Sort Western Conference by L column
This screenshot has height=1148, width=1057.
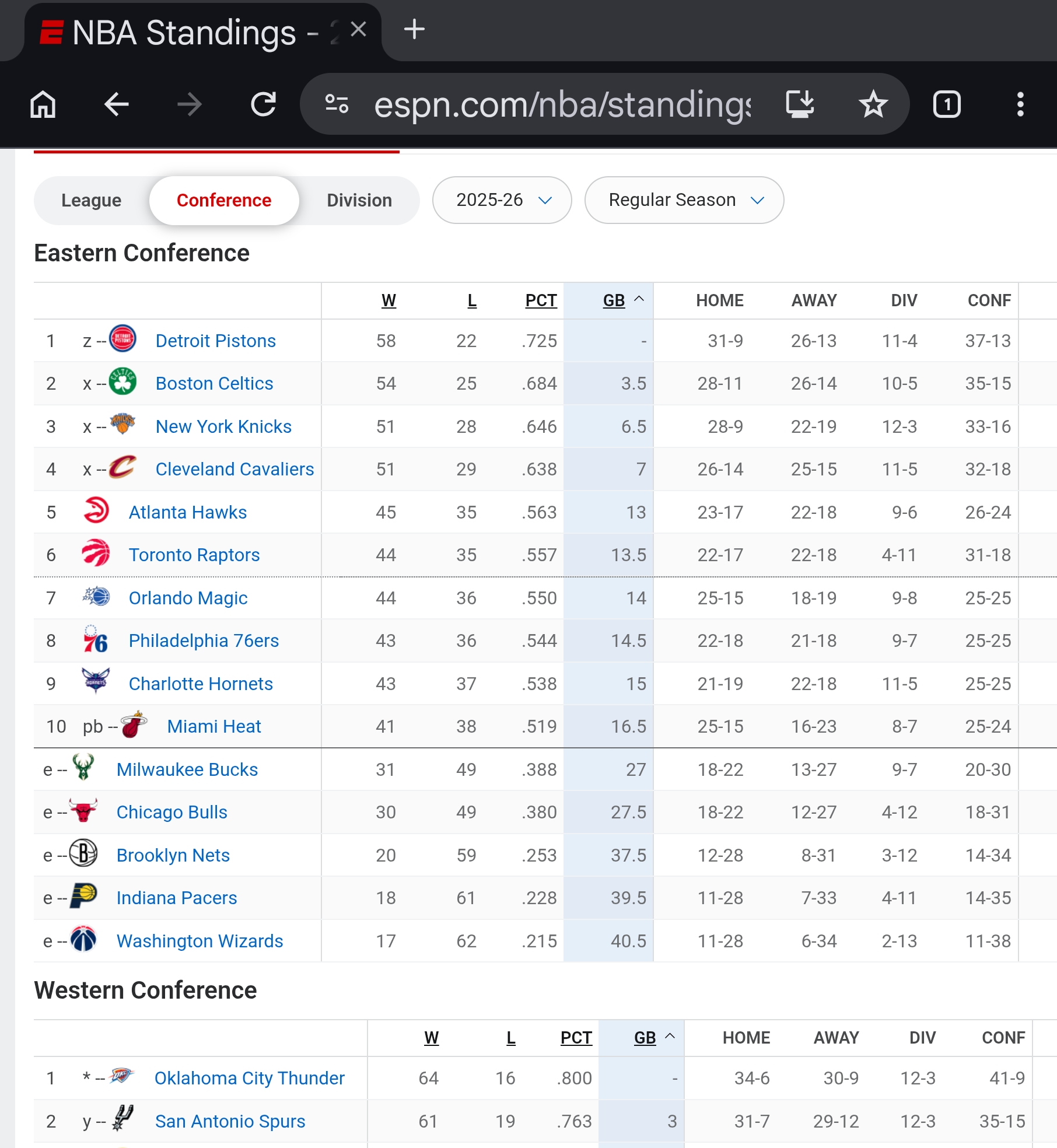[511, 1038]
